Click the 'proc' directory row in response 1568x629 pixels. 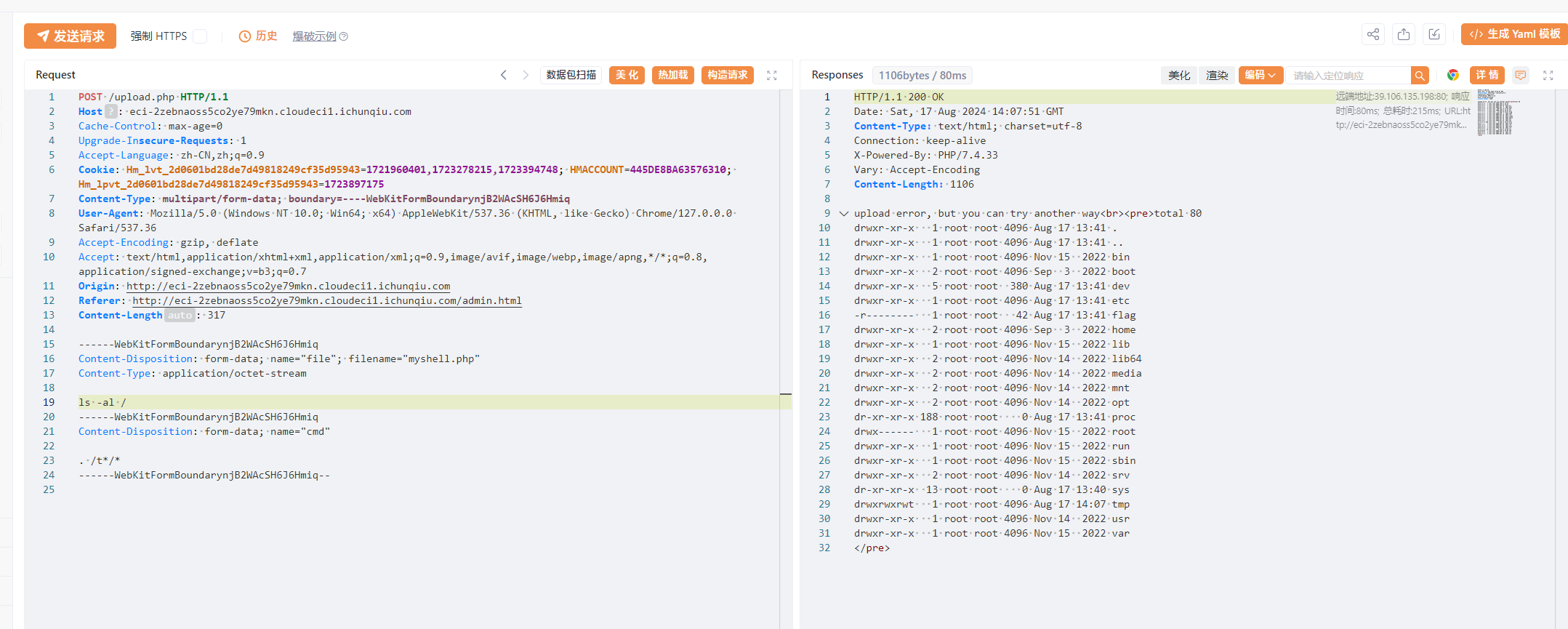[x=994, y=417]
